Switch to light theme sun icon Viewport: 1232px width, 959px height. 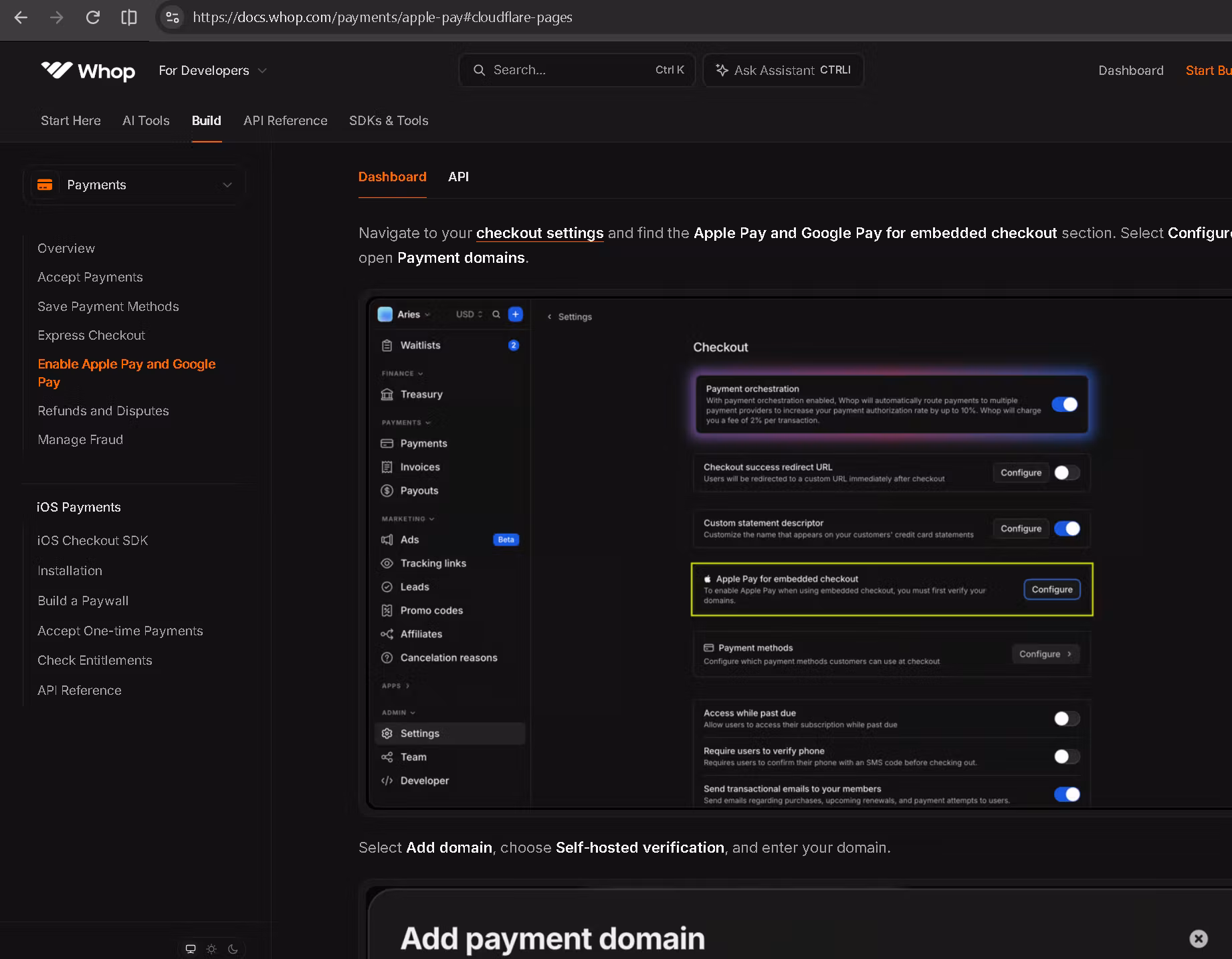(211, 949)
